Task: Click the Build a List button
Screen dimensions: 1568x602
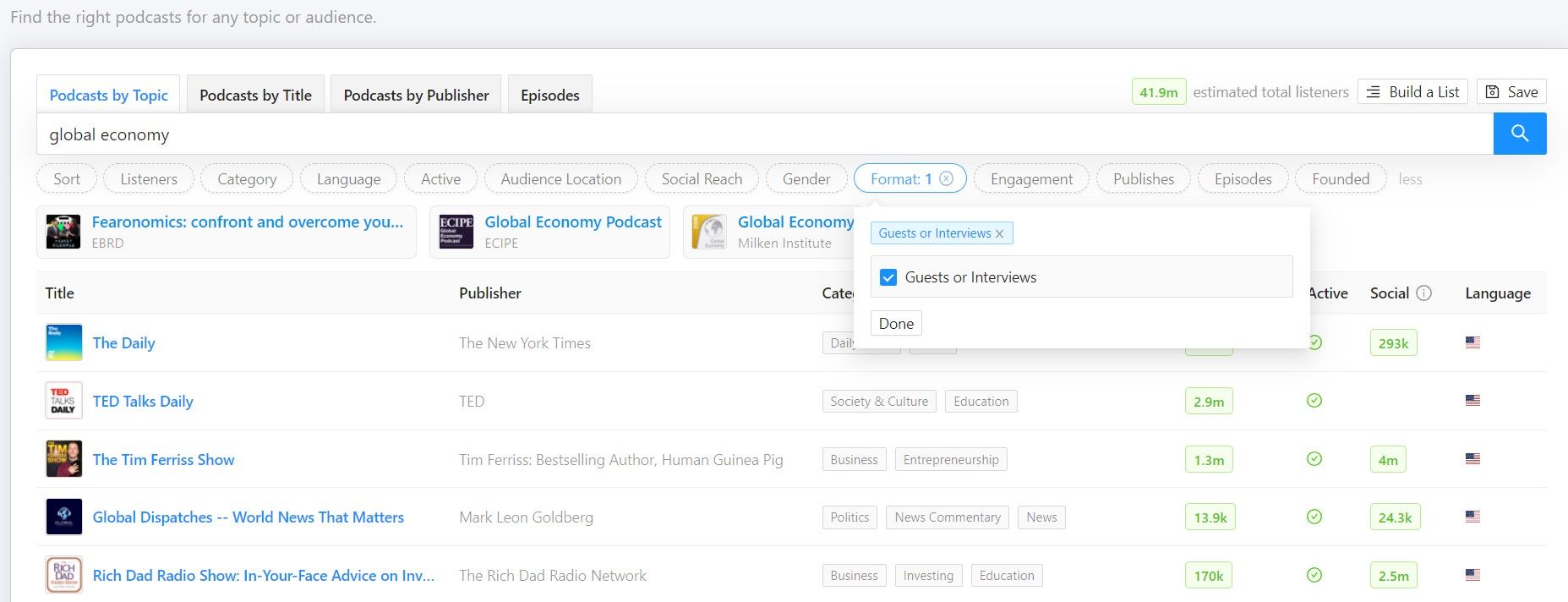Action: point(1412,92)
